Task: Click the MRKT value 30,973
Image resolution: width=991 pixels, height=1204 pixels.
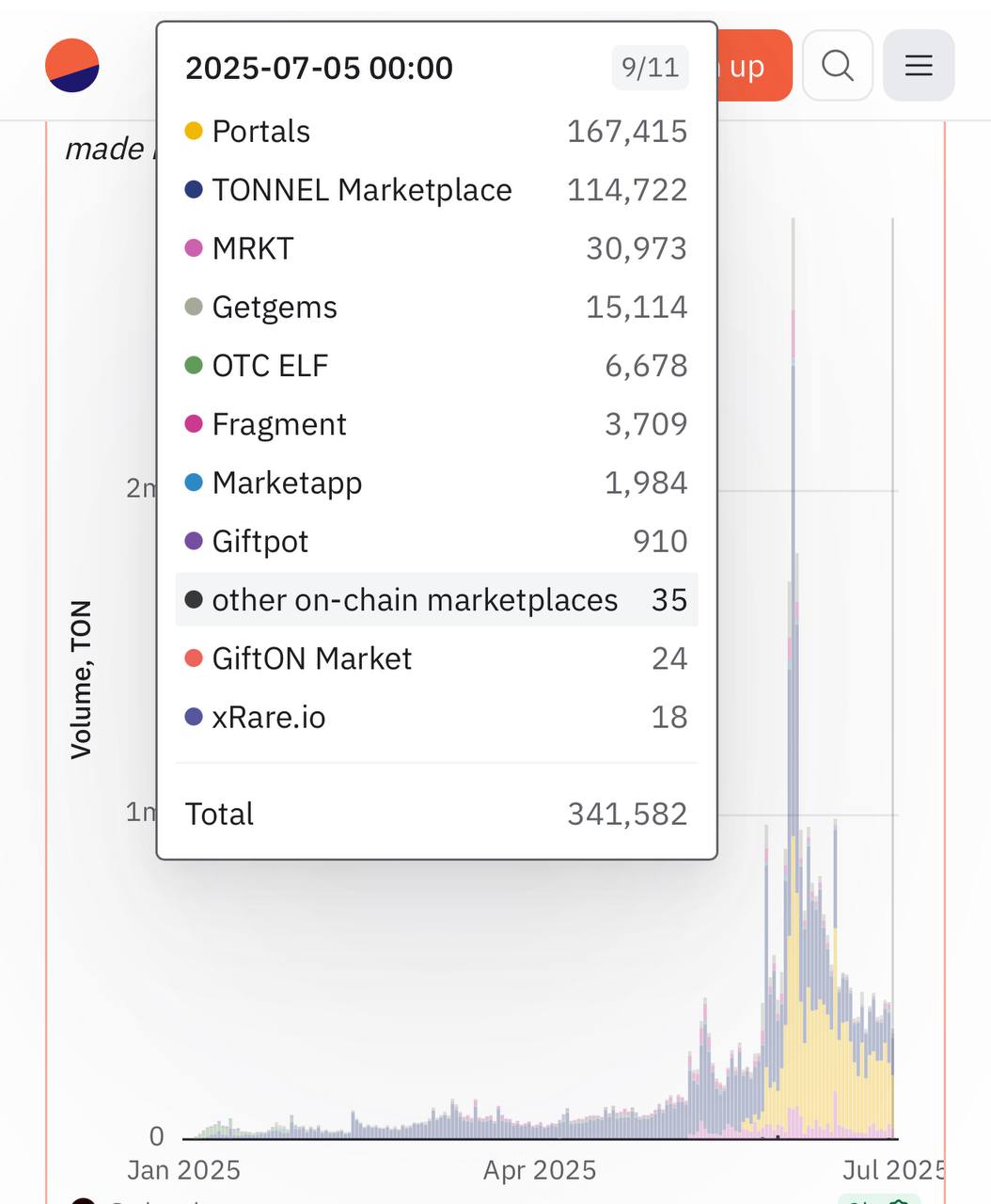Action: (x=637, y=248)
